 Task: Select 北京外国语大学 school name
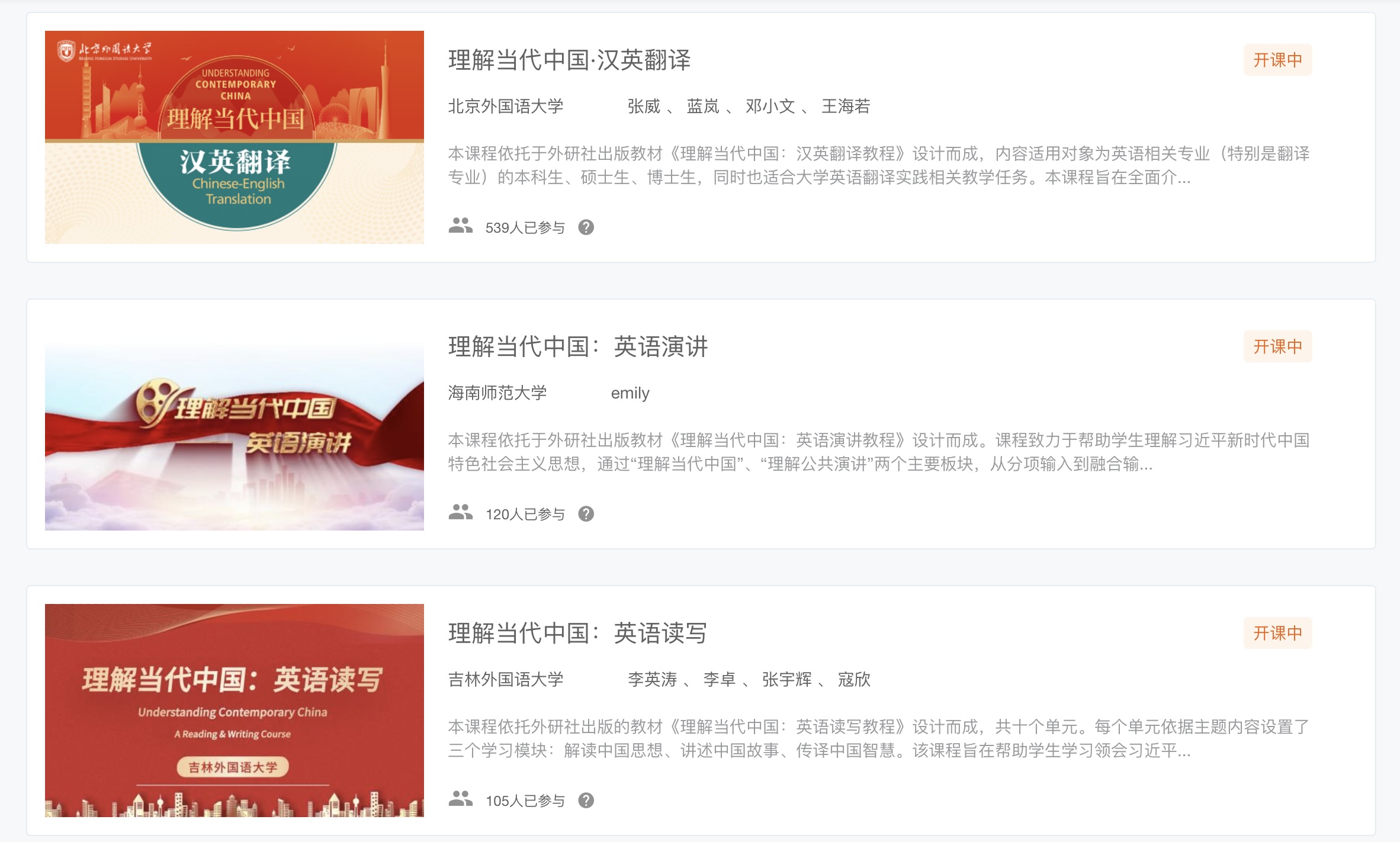(x=506, y=106)
